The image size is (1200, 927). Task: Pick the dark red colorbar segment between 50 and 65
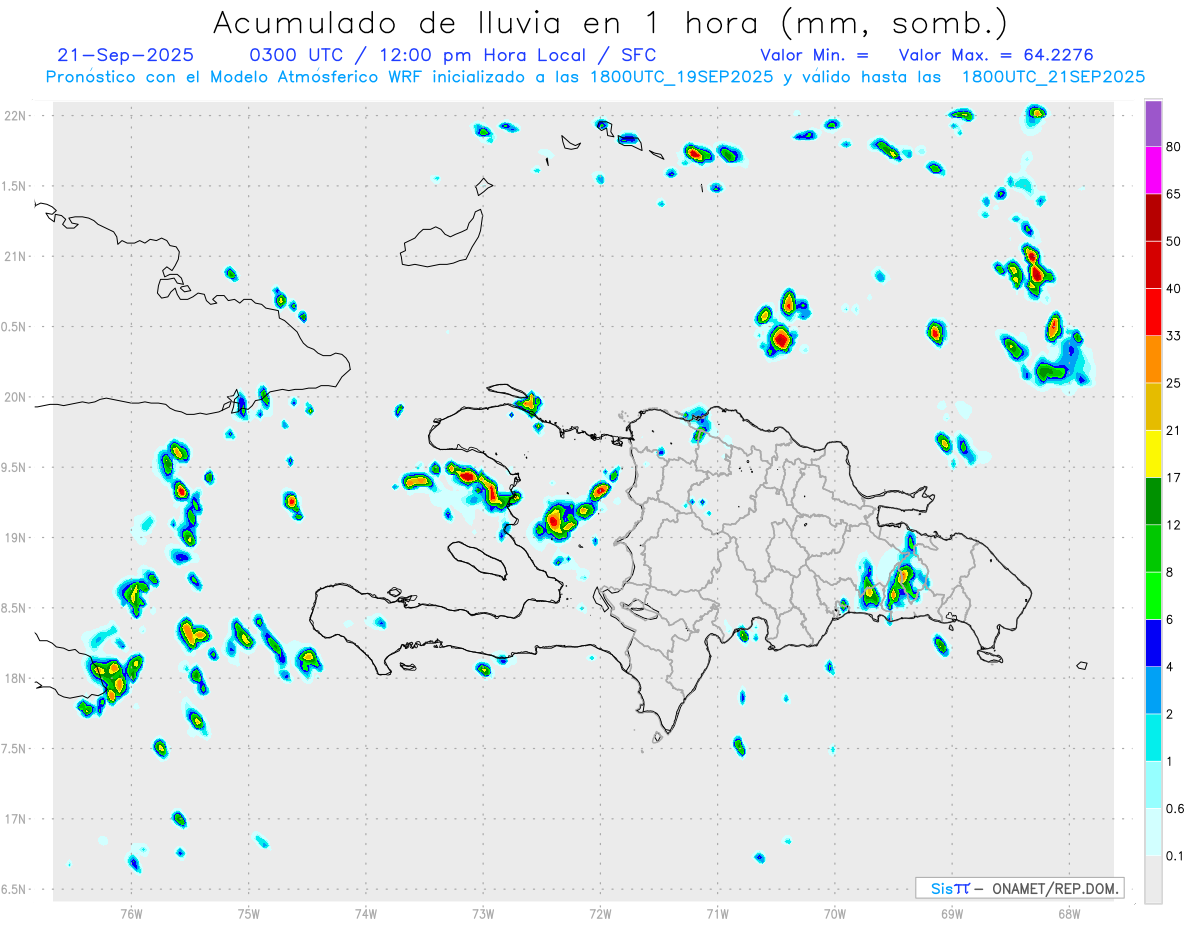coord(1153,217)
